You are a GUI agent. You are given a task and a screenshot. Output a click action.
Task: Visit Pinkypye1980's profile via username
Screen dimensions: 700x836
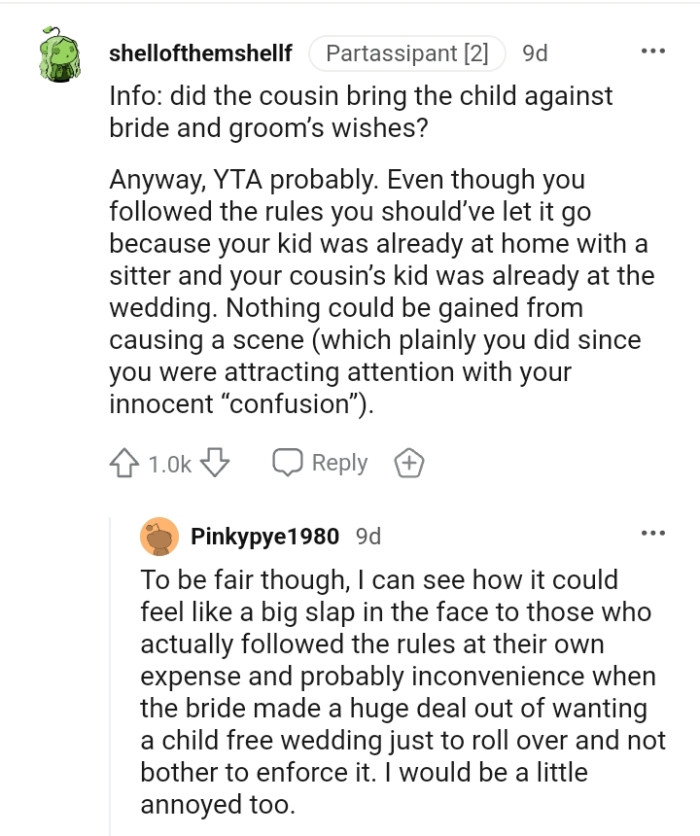click(x=265, y=536)
